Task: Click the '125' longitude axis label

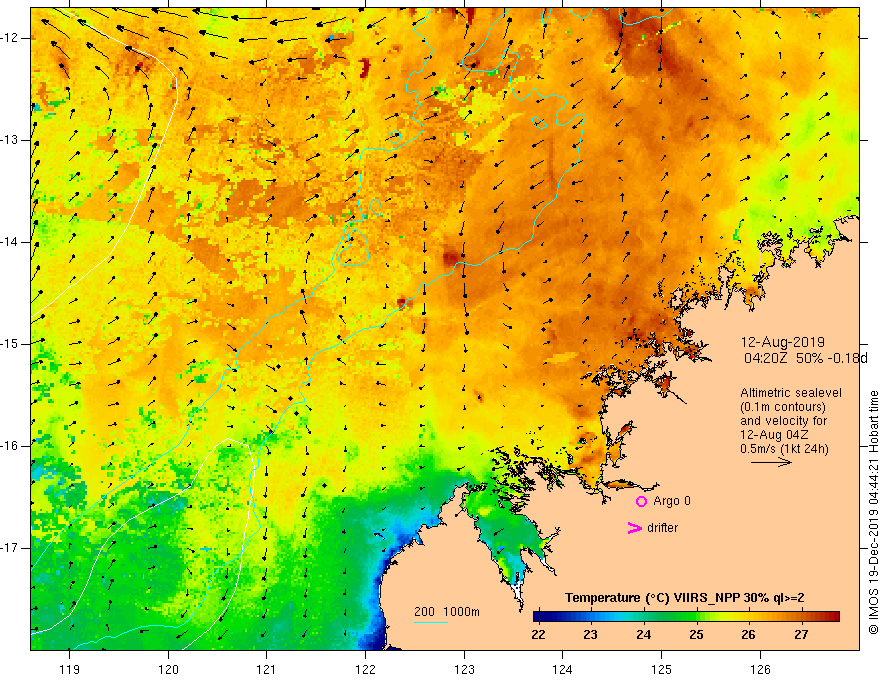Action: click(x=662, y=669)
